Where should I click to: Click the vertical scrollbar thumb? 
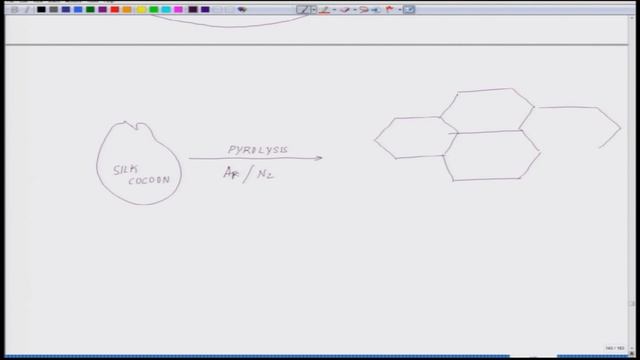pos(632,304)
